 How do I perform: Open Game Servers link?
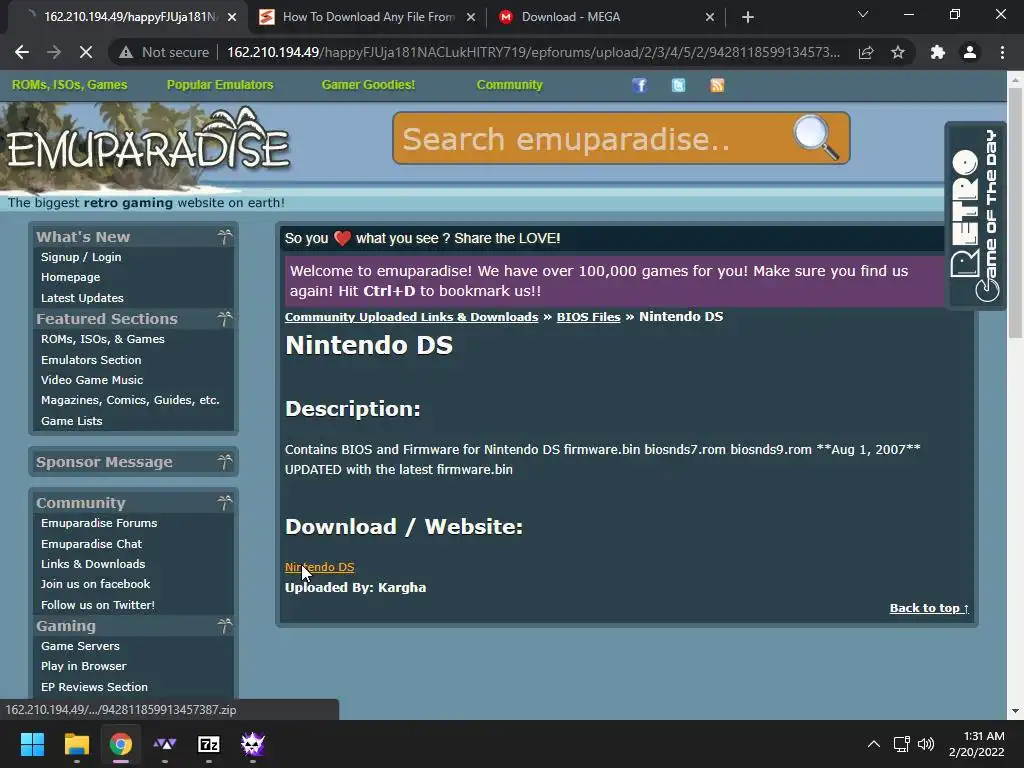80,646
